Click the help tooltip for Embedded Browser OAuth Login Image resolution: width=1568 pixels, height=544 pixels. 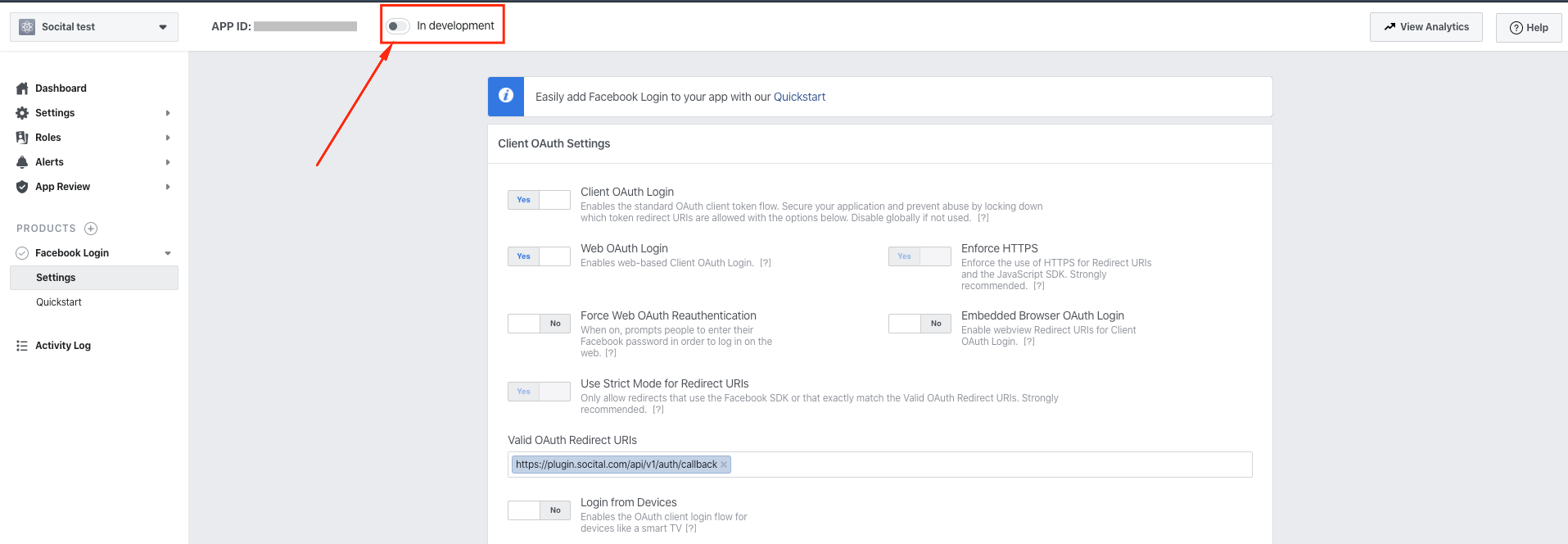(1029, 342)
